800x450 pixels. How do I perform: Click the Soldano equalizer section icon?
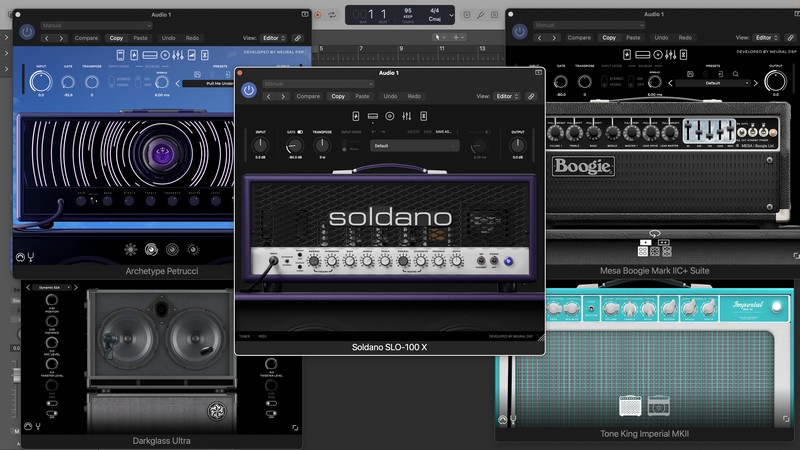[x=407, y=116]
